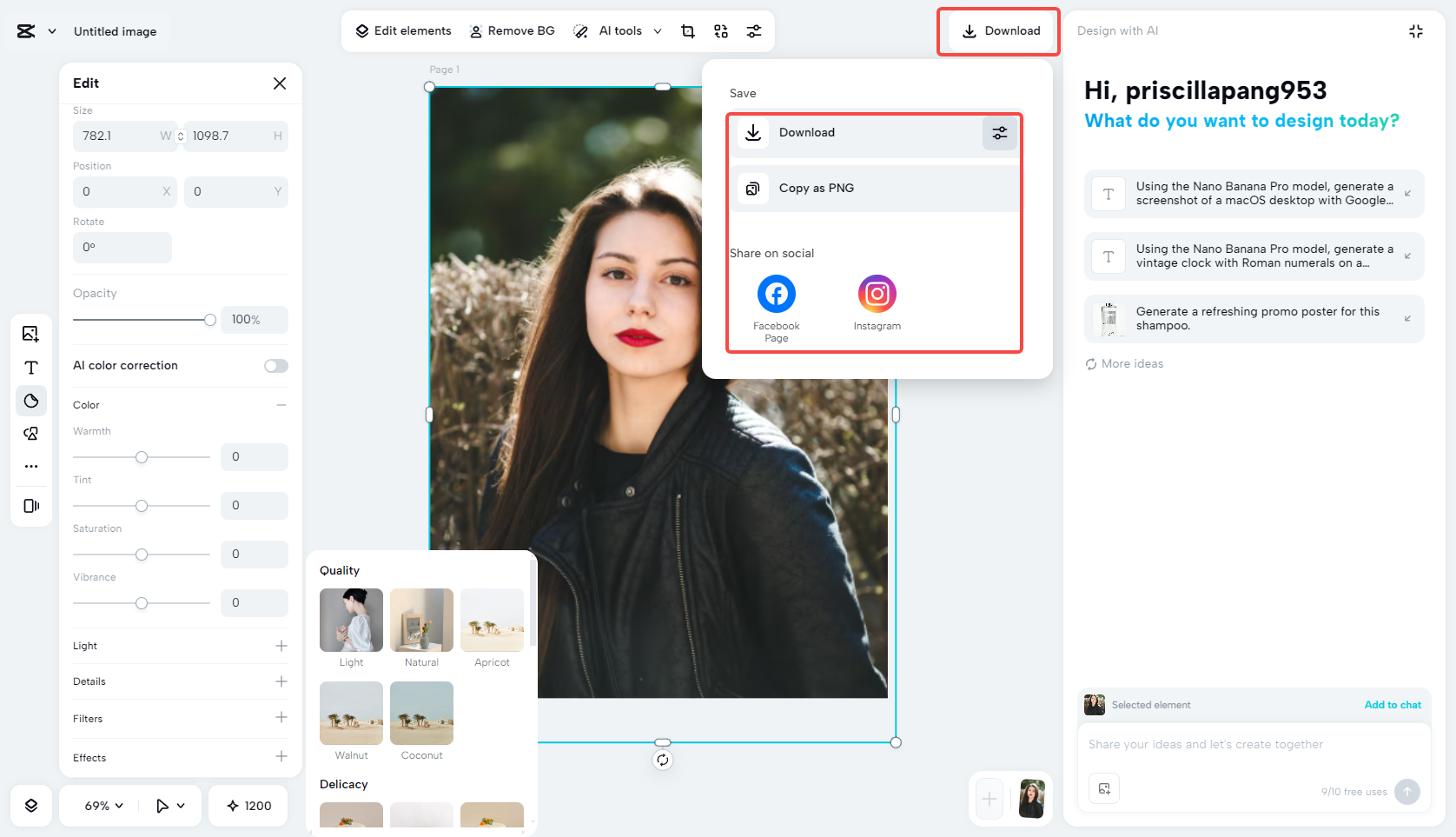Open the 69% zoom dropdown

[x=104, y=806]
